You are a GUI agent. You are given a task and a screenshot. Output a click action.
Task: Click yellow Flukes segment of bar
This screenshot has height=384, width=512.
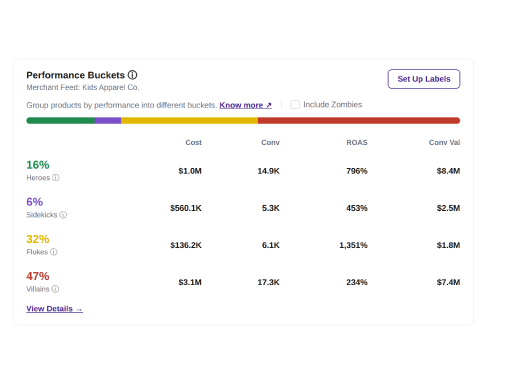pyautogui.click(x=189, y=121)
